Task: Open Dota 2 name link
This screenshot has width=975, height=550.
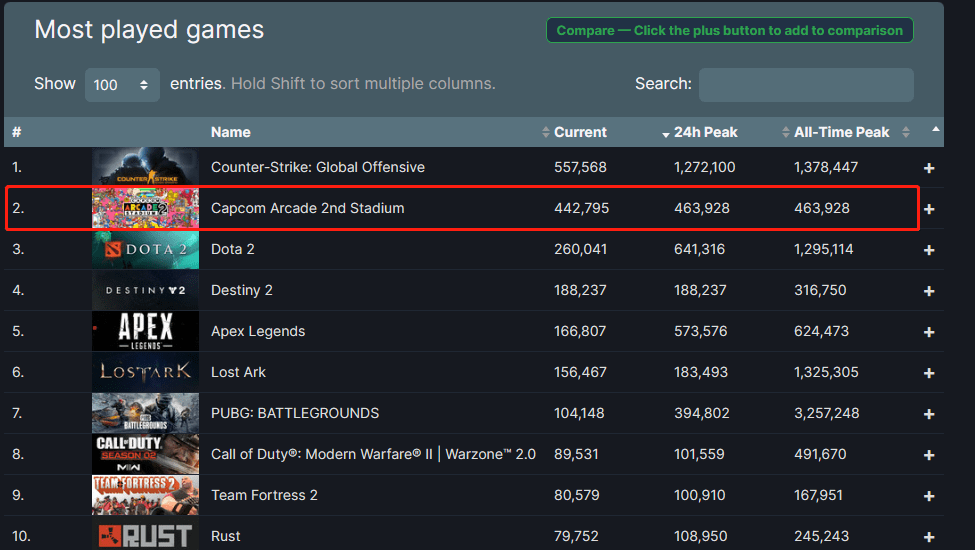Action: 233,249
